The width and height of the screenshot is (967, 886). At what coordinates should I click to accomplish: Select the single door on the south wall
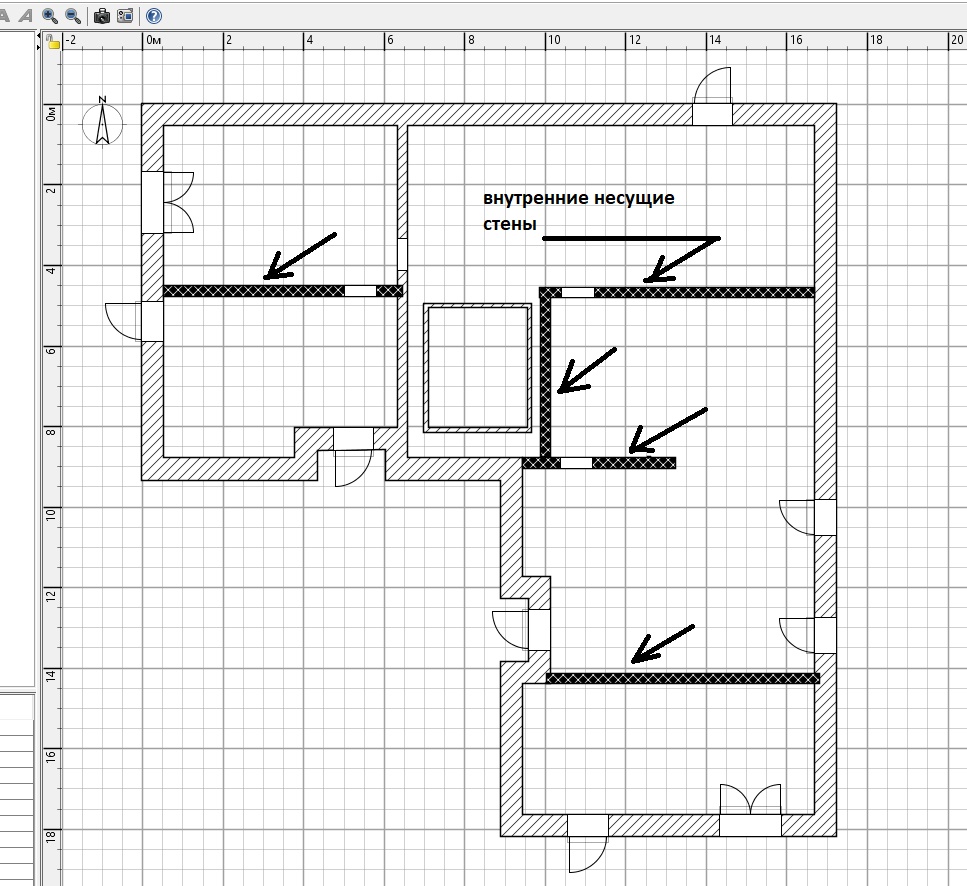pos(588,843)
